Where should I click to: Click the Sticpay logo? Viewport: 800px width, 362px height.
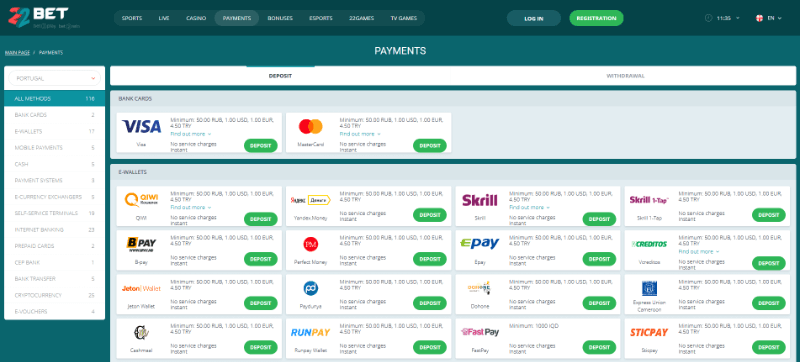[x=649, y=332]
